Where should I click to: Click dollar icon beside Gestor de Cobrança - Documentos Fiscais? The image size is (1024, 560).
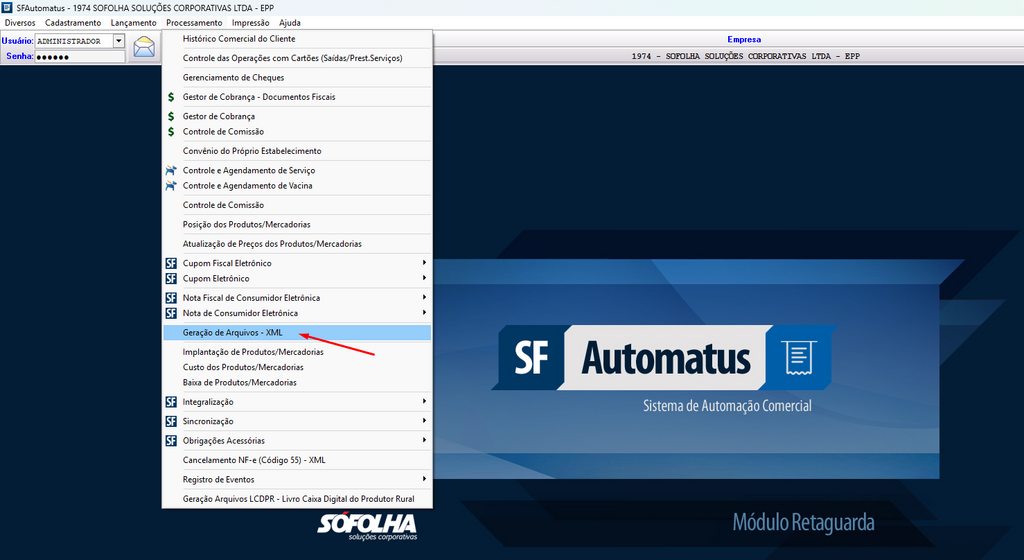(171, 97)
